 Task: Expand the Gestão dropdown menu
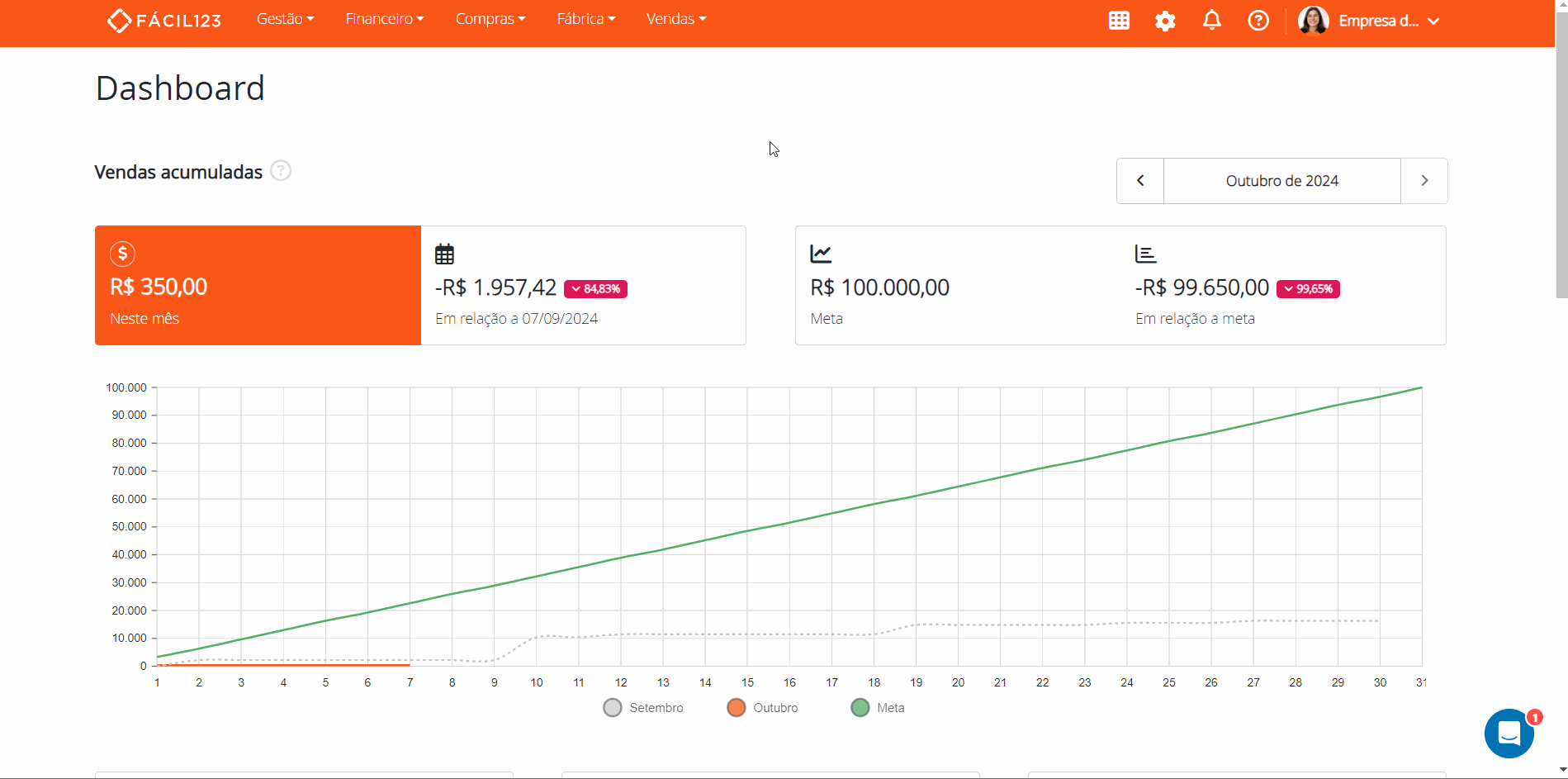(285, 19)
